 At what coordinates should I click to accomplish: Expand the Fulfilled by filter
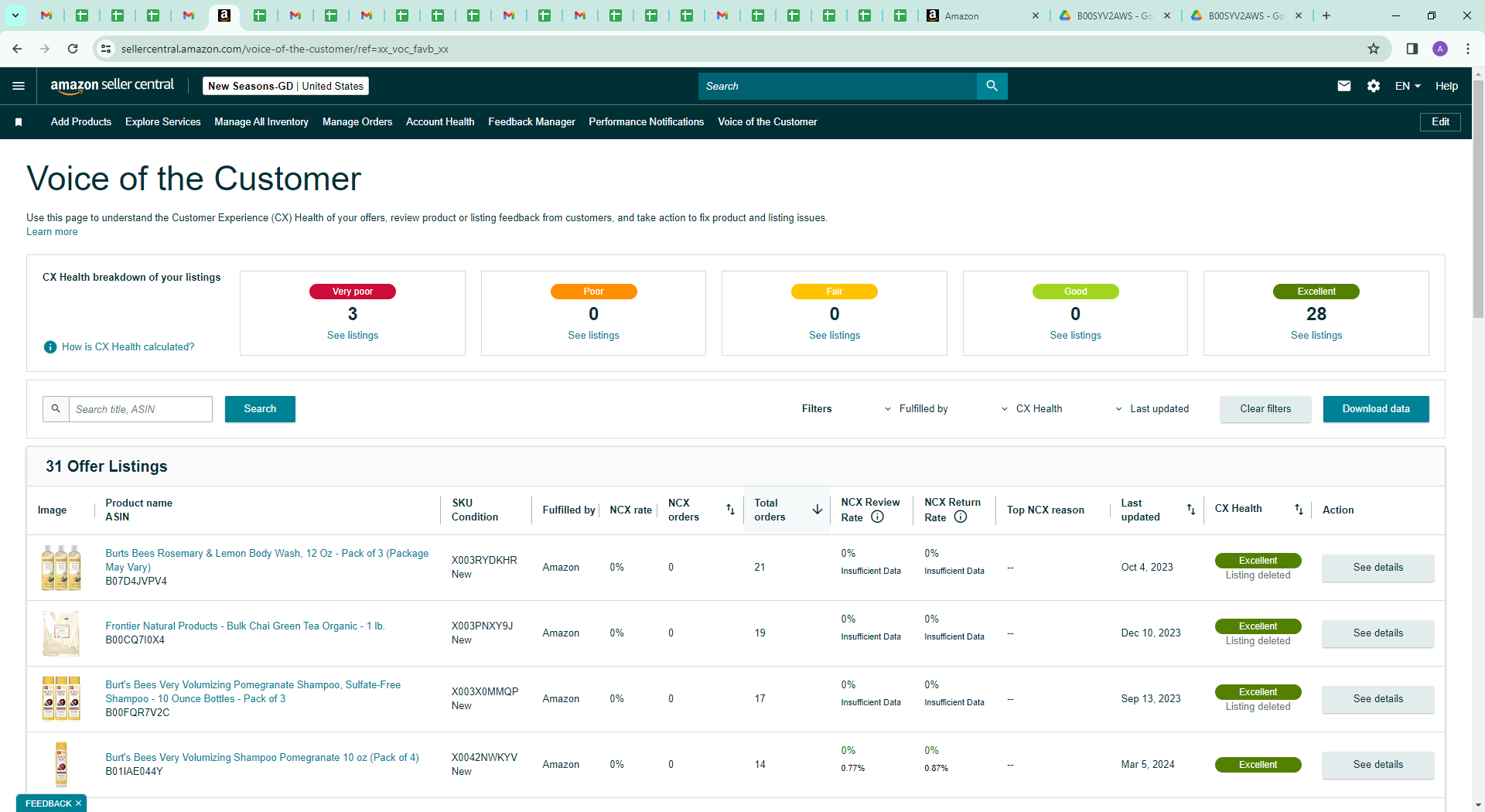[917, 409]
